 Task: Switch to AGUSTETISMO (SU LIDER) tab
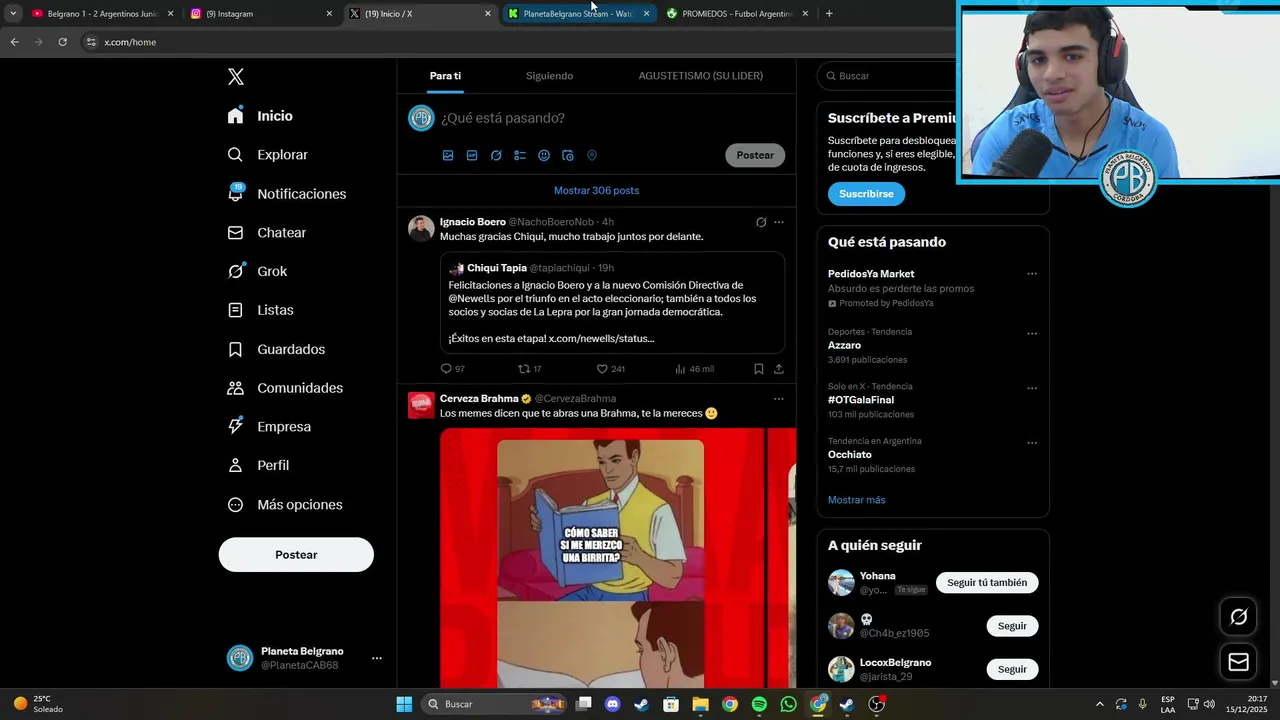[700, 76]
